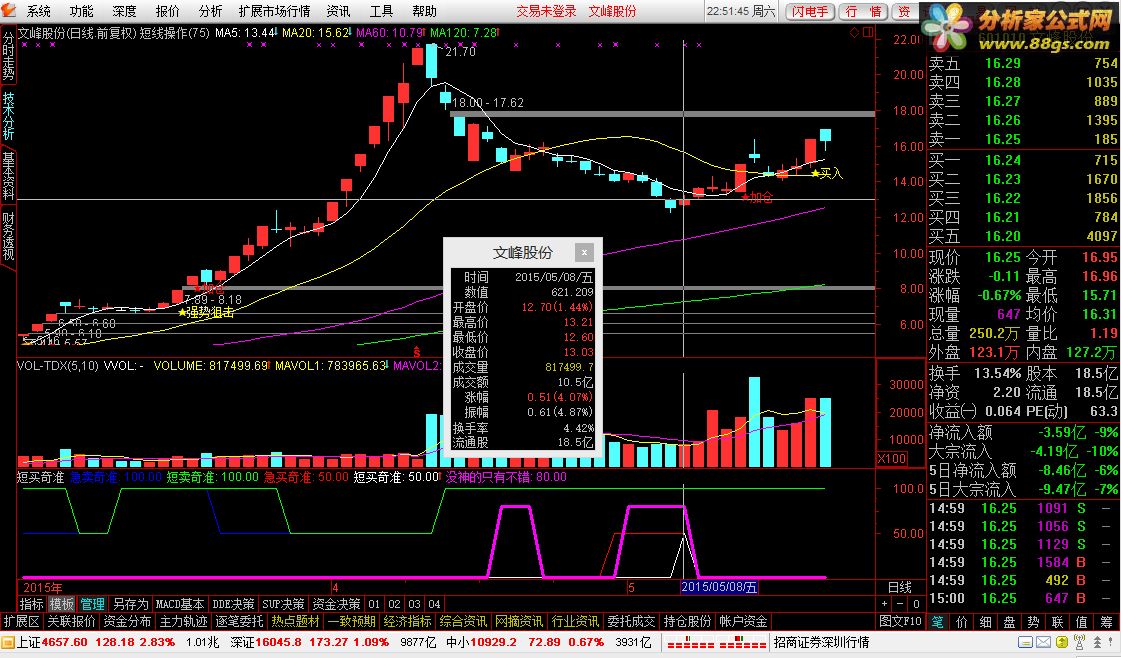
Task: Close the 文峰股份 data popup
Action: (584, 252)
